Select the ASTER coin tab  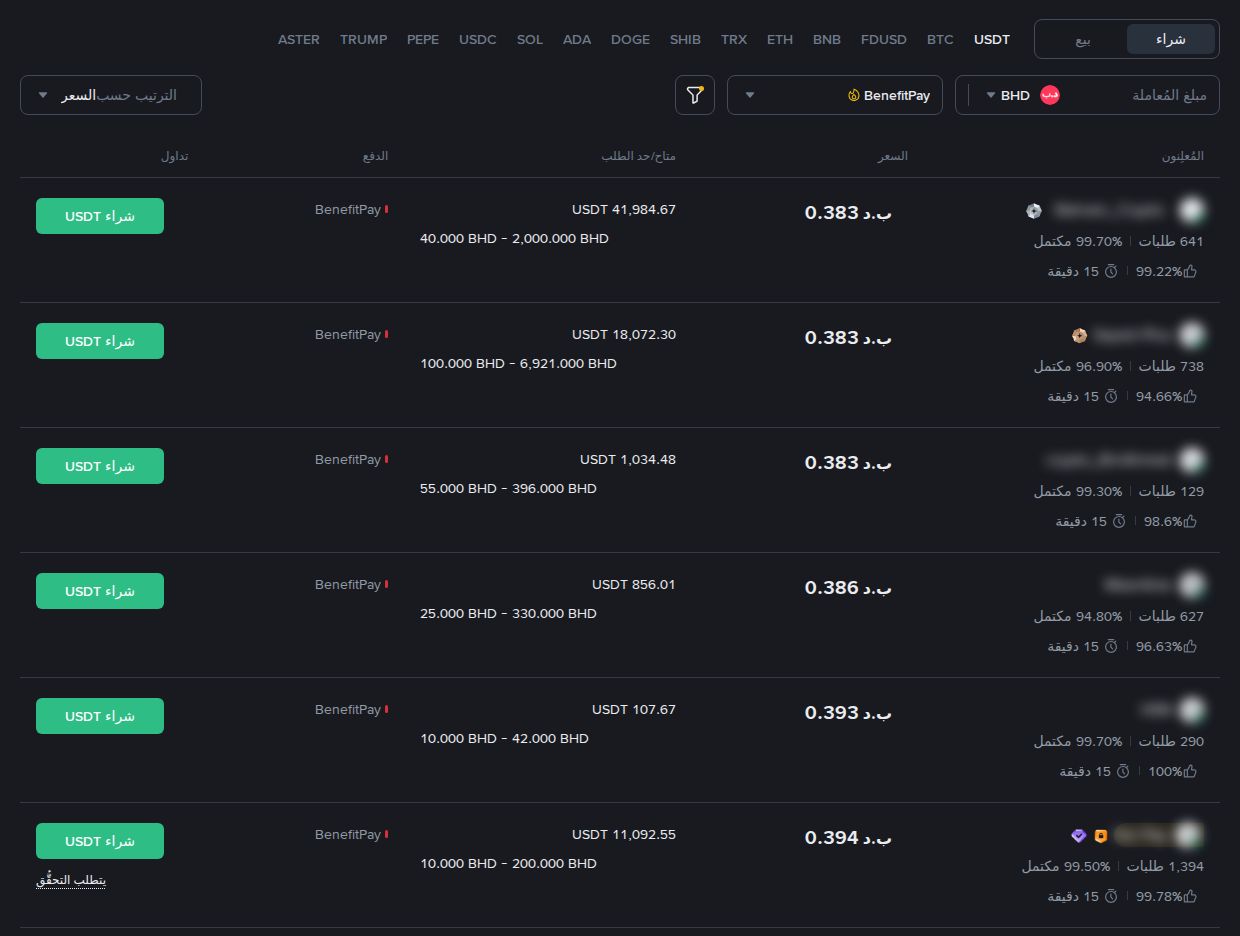point(299,39)
